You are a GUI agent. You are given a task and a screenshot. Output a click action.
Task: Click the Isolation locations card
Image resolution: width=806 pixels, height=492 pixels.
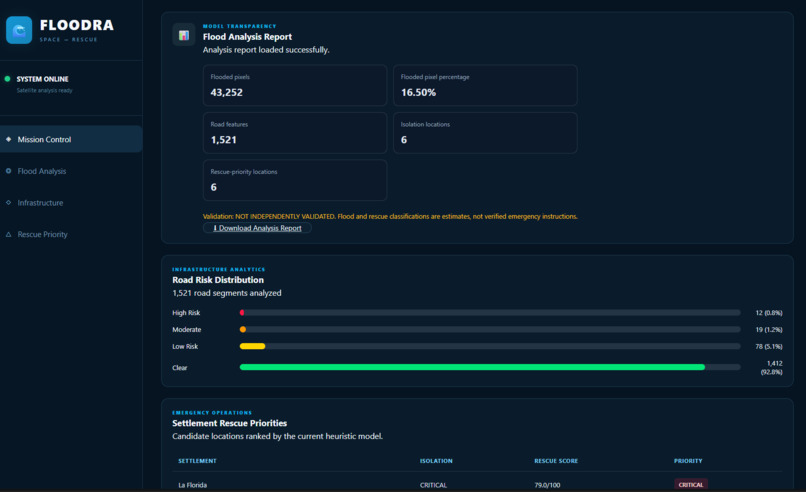coord(485,133)
